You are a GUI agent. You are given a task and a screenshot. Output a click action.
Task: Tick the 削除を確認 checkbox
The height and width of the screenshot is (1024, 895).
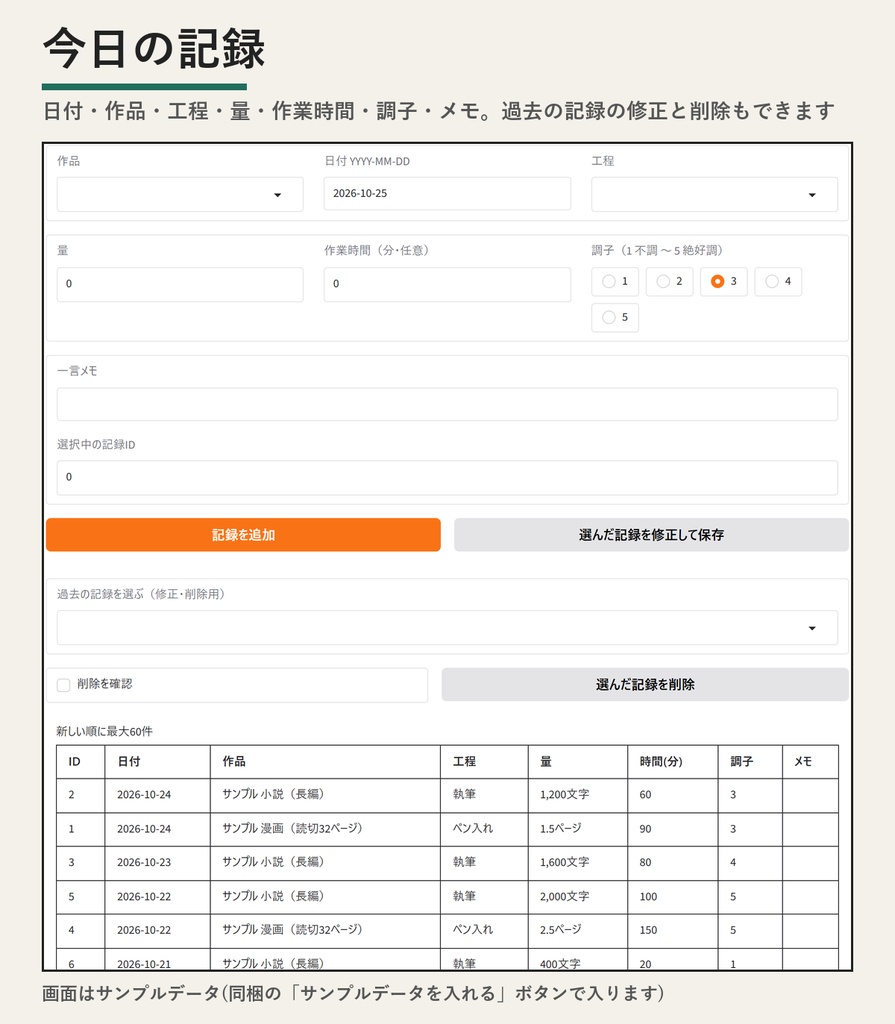coord(63,684)
